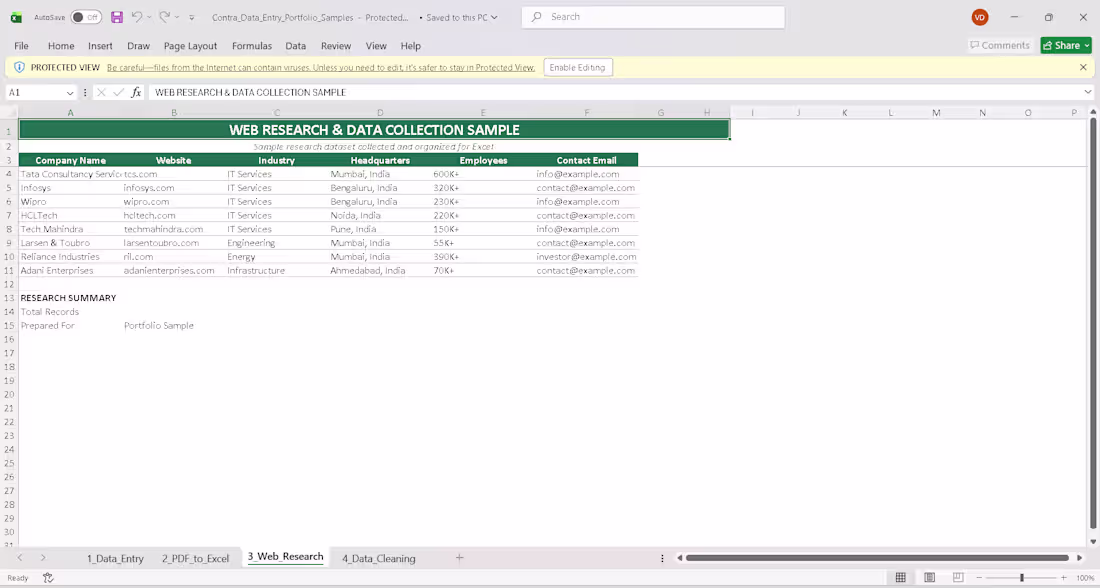Click the green Share button
The height and width of the screenshot is (588, 1100).
coord(1066,45)
